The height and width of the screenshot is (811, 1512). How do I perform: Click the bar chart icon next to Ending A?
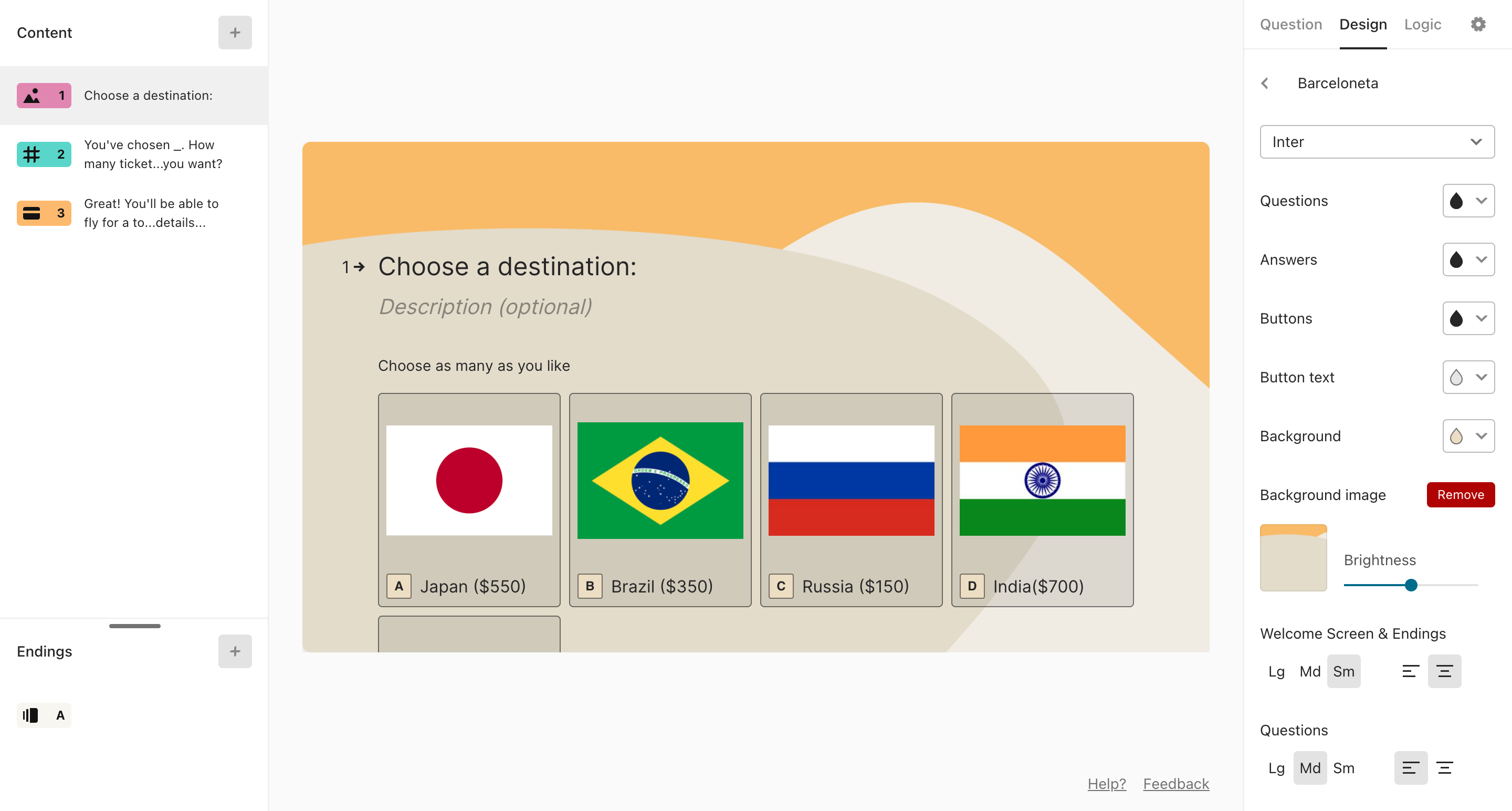[x=30, y=715]
